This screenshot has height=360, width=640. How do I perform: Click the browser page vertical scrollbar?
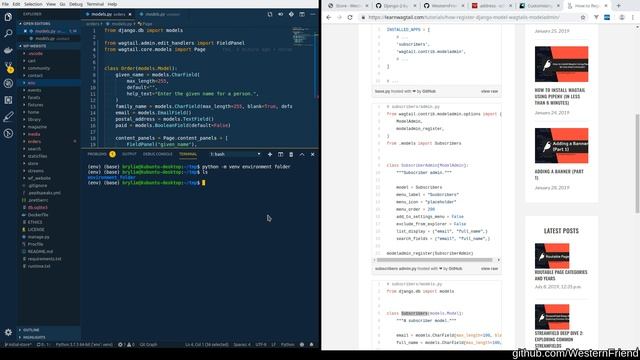coord(637,163)
